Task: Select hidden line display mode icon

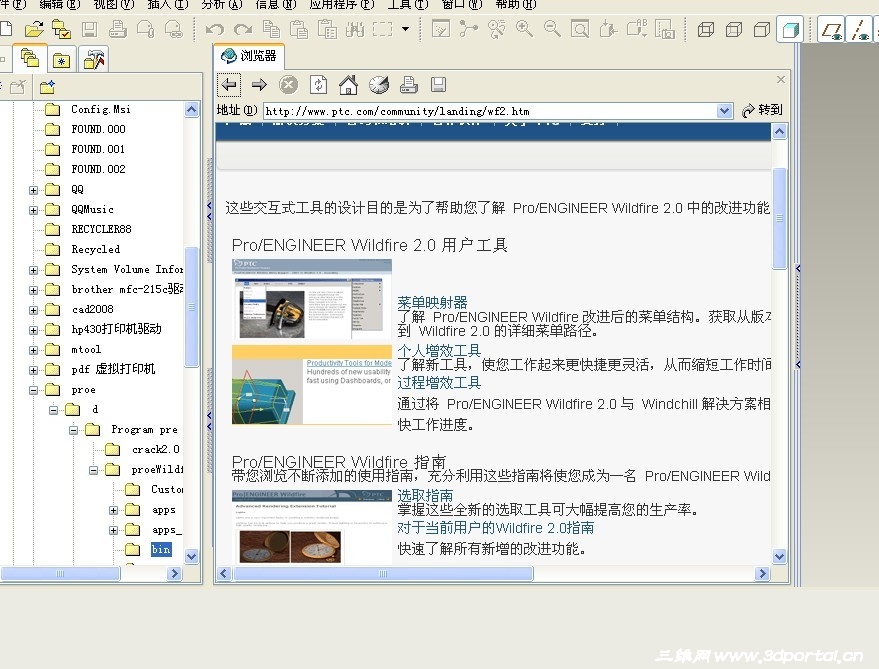Action: click(734, 29)
